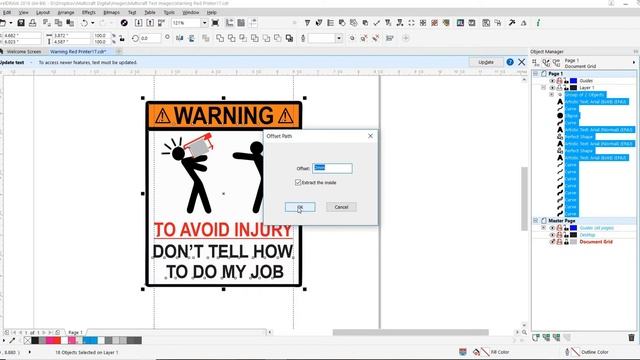Pick the black swatch in color palette

(x=35, y=340)
